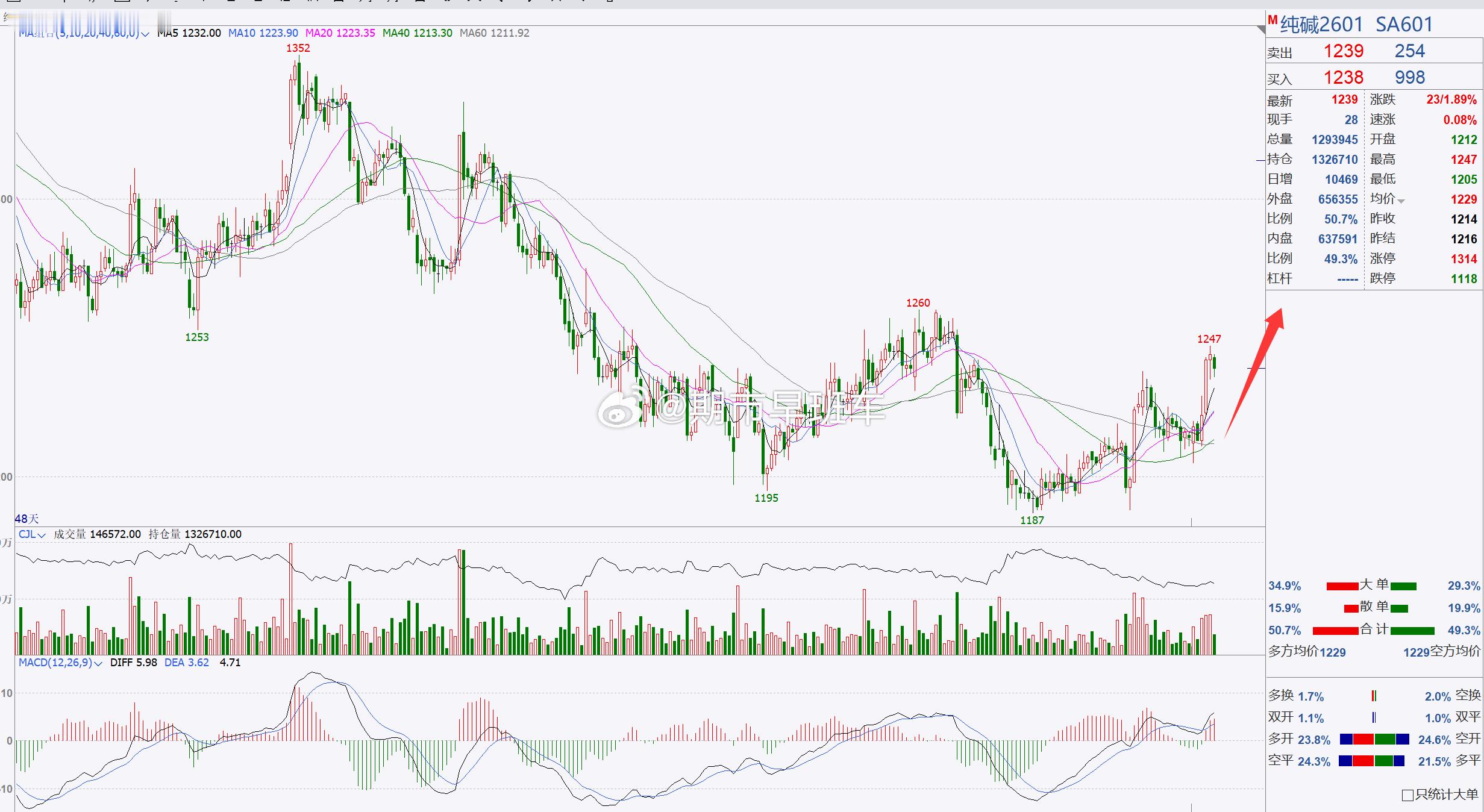Screen dimensions: 1484x812
Task: Click the 买入 bid price 1238
Action: [x=1343, y=78]
